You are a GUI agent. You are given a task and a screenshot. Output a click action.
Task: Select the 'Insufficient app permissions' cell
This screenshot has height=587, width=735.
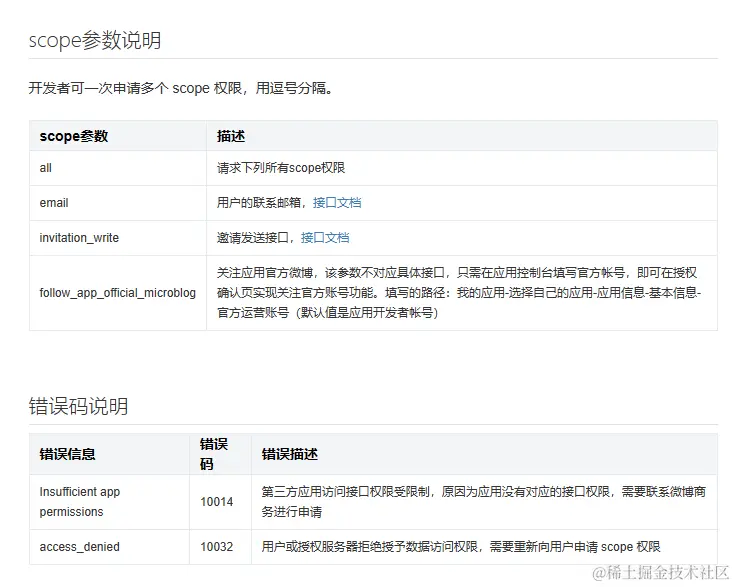(109, 502)
